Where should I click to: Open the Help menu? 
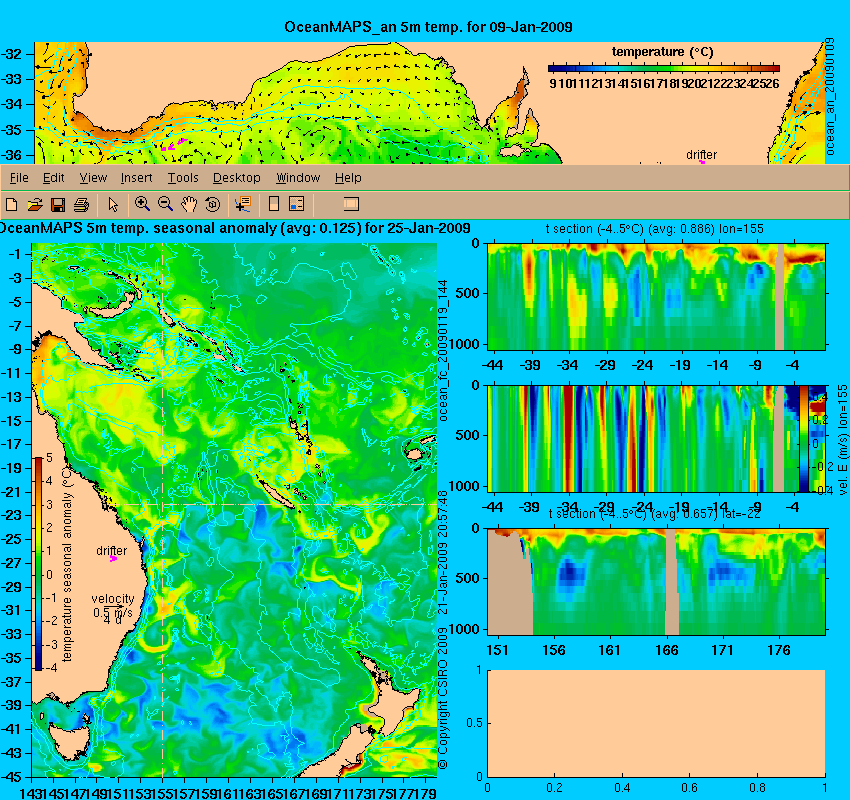348,178
